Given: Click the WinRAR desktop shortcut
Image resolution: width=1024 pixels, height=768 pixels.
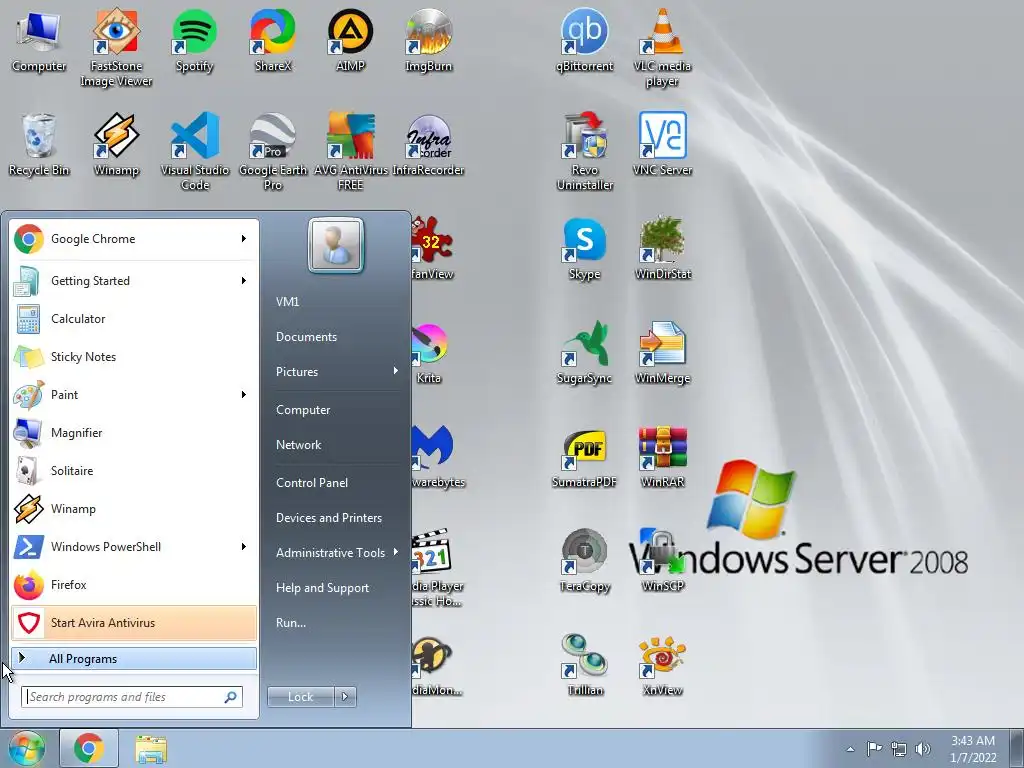Looking at the screenshot, I should pyautogui.click(x=662, y=457).
